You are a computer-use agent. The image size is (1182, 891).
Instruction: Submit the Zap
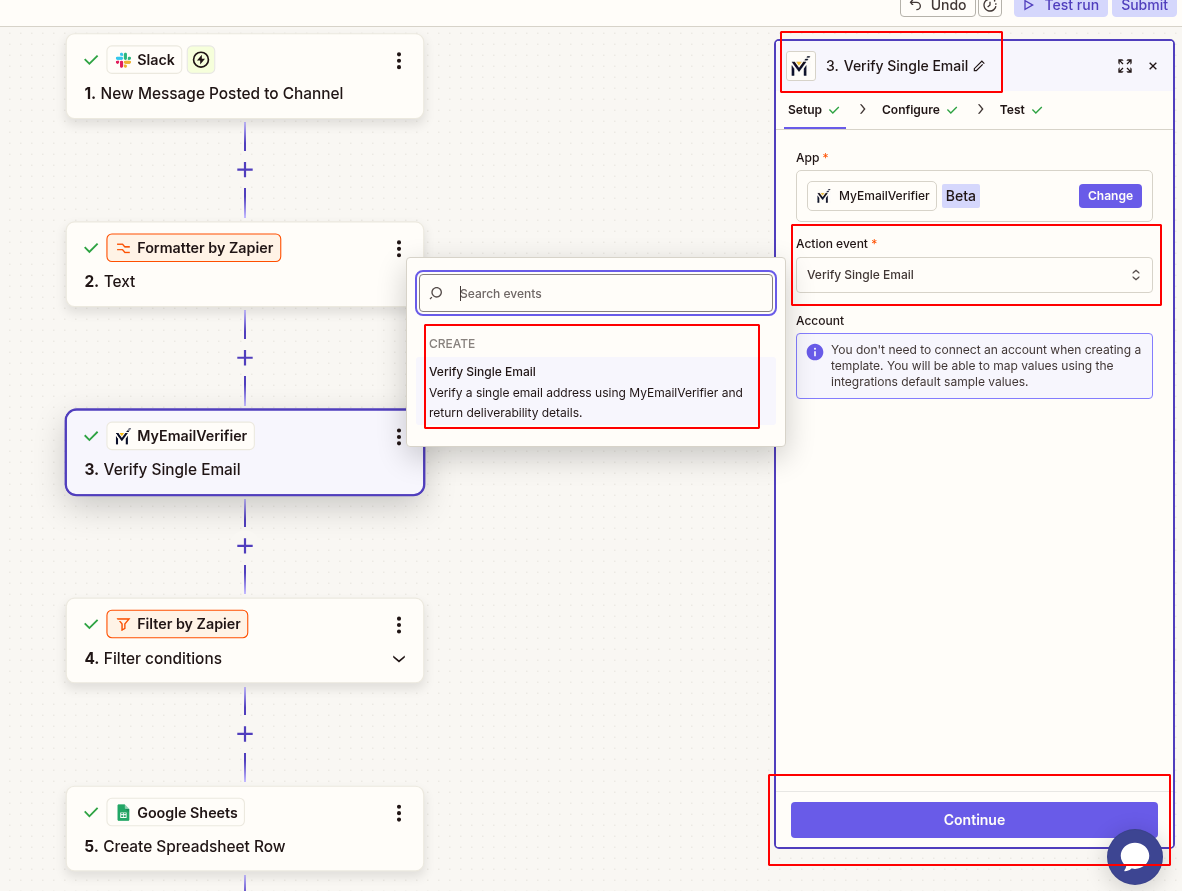pos(1144,8)
